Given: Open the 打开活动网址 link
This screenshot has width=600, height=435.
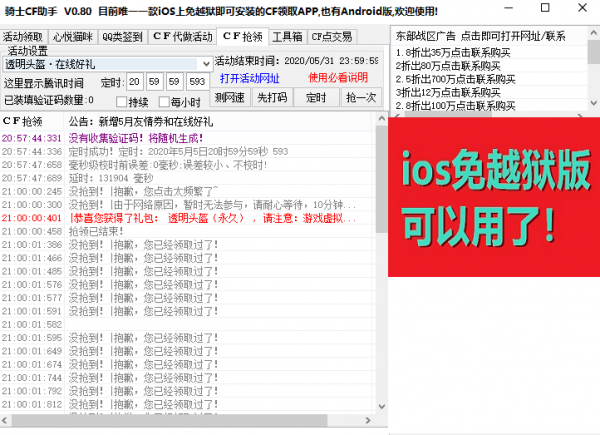Looking at the screenshot, I should click(249, 78).
